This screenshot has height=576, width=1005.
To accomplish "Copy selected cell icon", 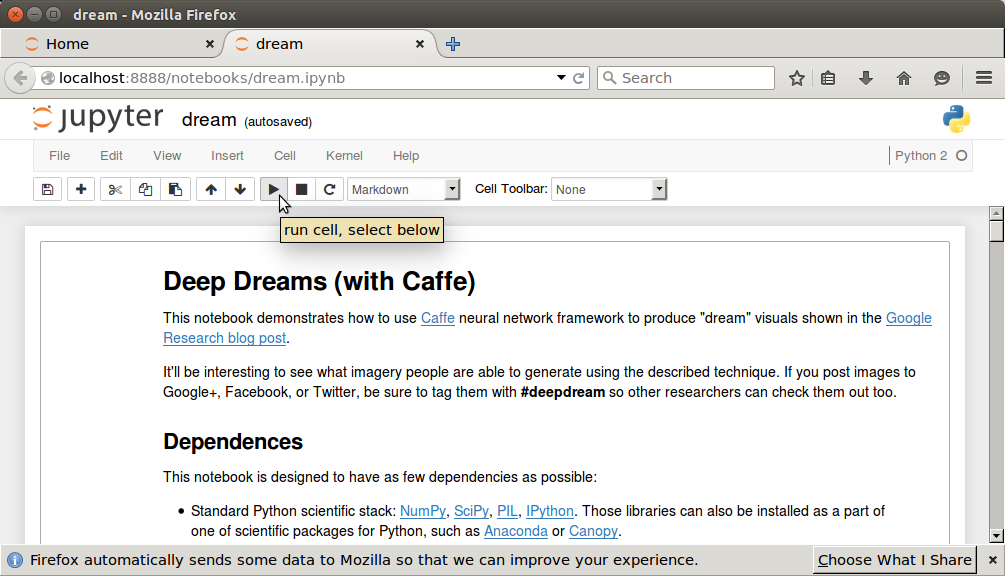I will (145, 189).
